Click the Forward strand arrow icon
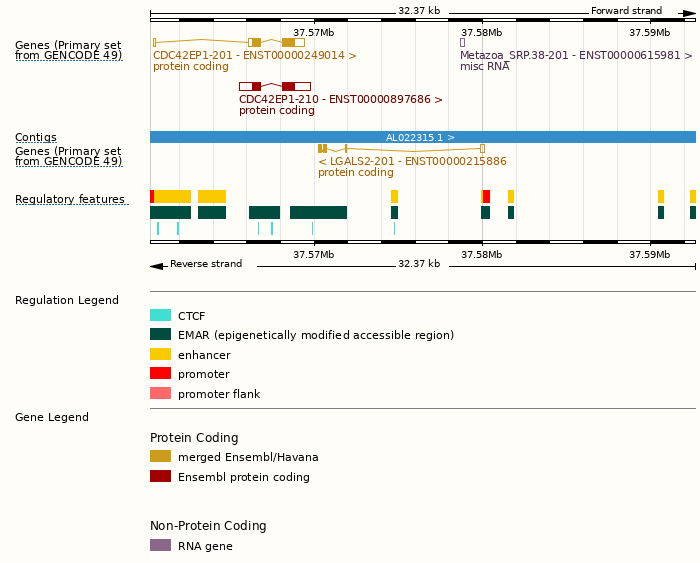Image resolution: width=700 pixels, height=563 pixels. (689, 12)
